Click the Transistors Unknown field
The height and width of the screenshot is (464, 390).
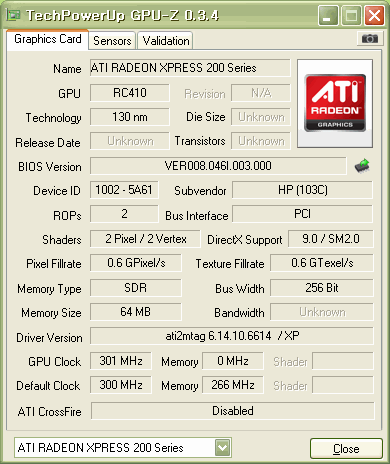[261, 141]
